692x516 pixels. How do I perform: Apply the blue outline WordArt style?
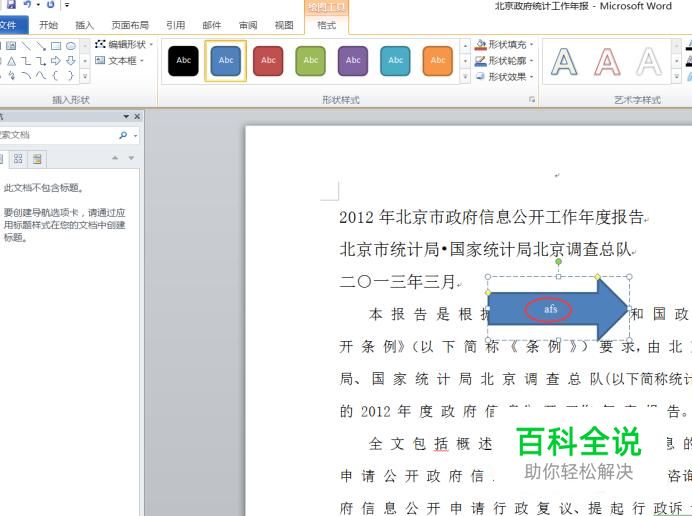coord(564,61)
